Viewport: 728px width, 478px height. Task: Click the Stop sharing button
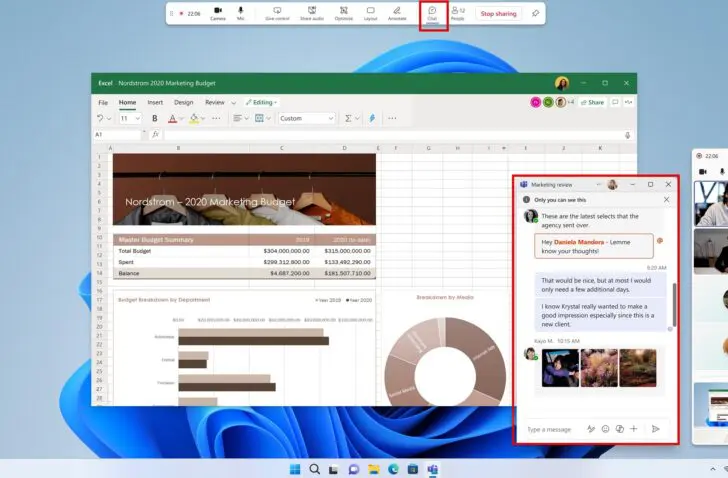tap(499, 14)
